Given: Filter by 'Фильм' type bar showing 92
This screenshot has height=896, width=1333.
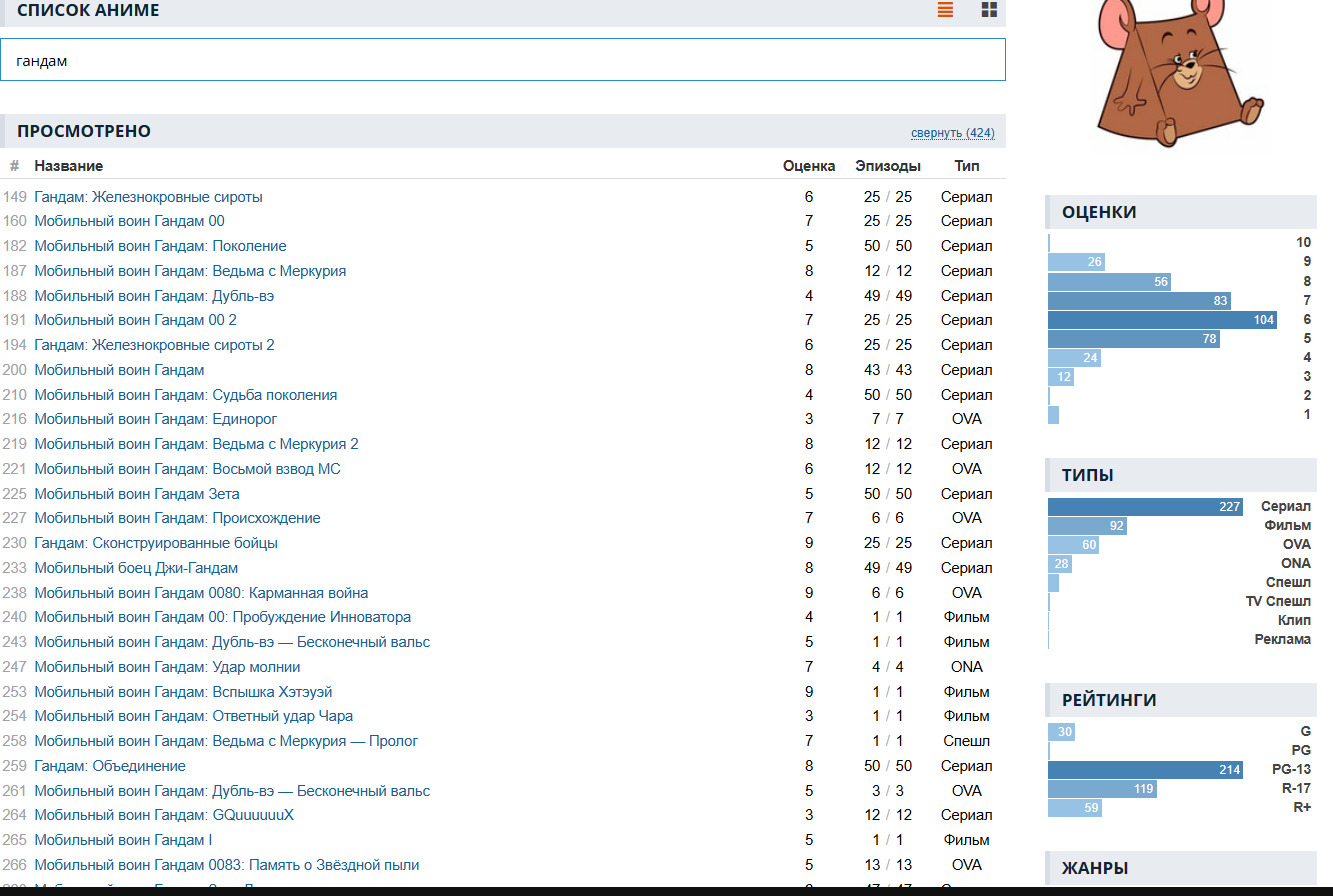Looking at the screenshot, I should [x=1087, y=526].
